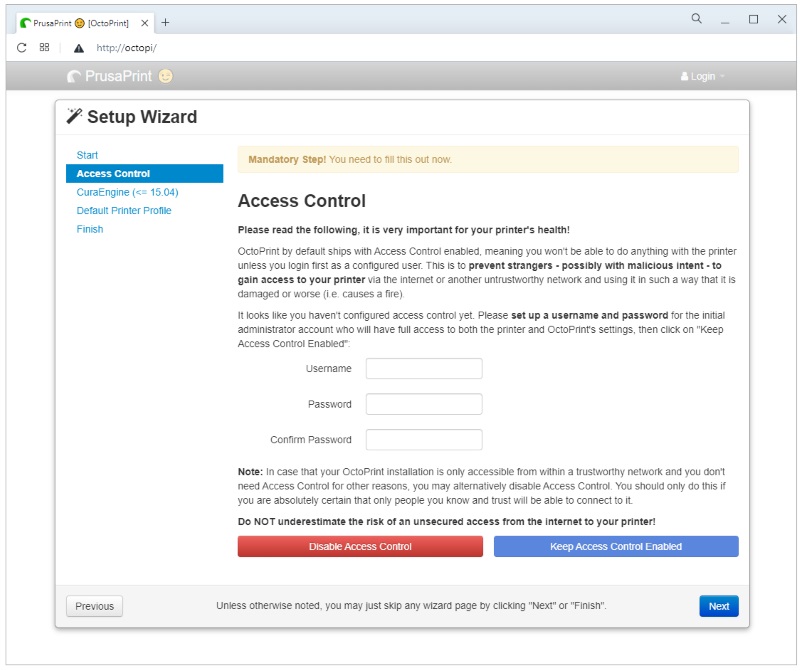Select Access Control in wizard sidebar
This screenshot has height=671, width=800.
(113, 174)
